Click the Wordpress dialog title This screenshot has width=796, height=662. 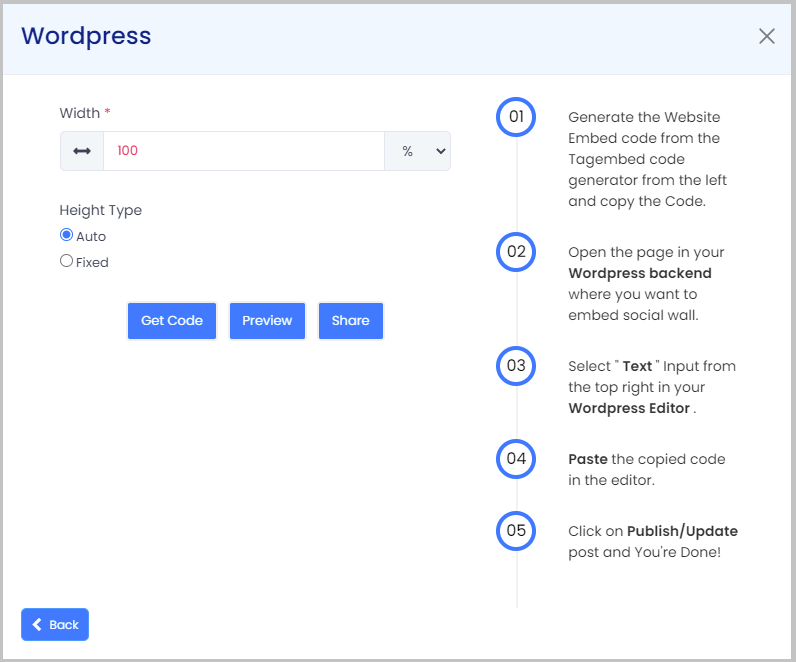coord(86,36)
